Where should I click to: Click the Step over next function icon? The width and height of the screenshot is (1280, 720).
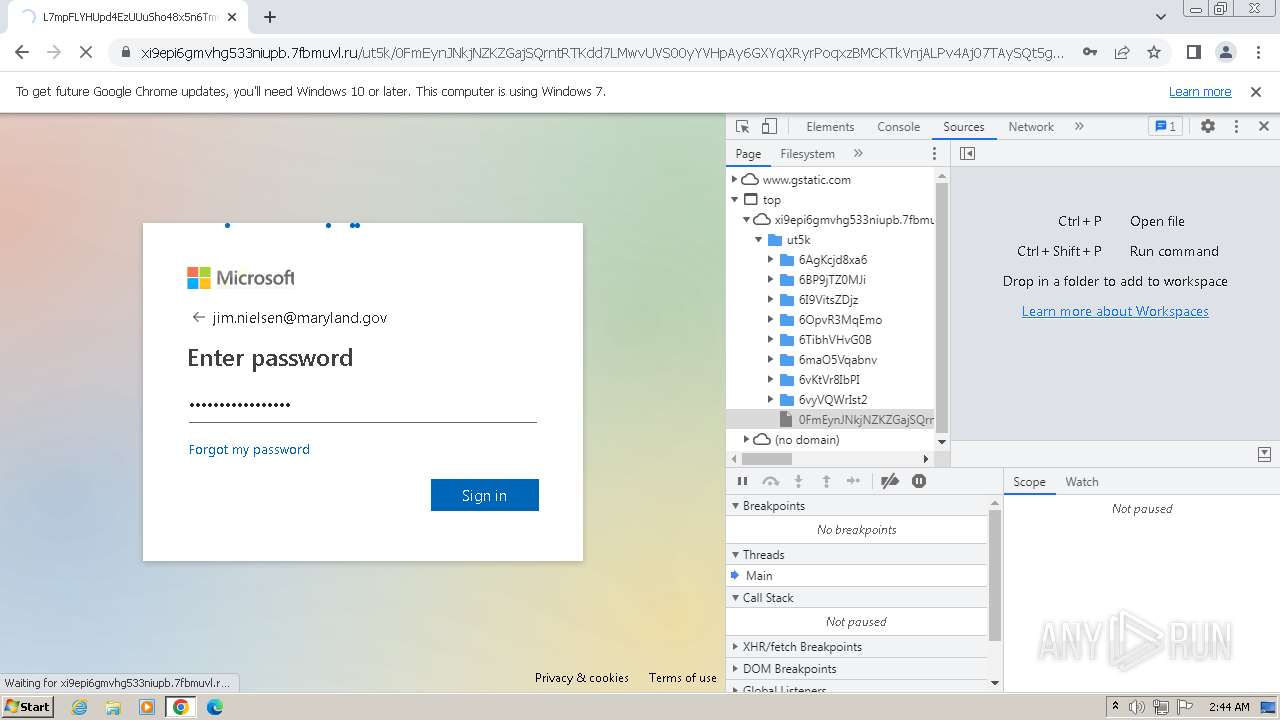pyautogui.click(x=771, y=482)
